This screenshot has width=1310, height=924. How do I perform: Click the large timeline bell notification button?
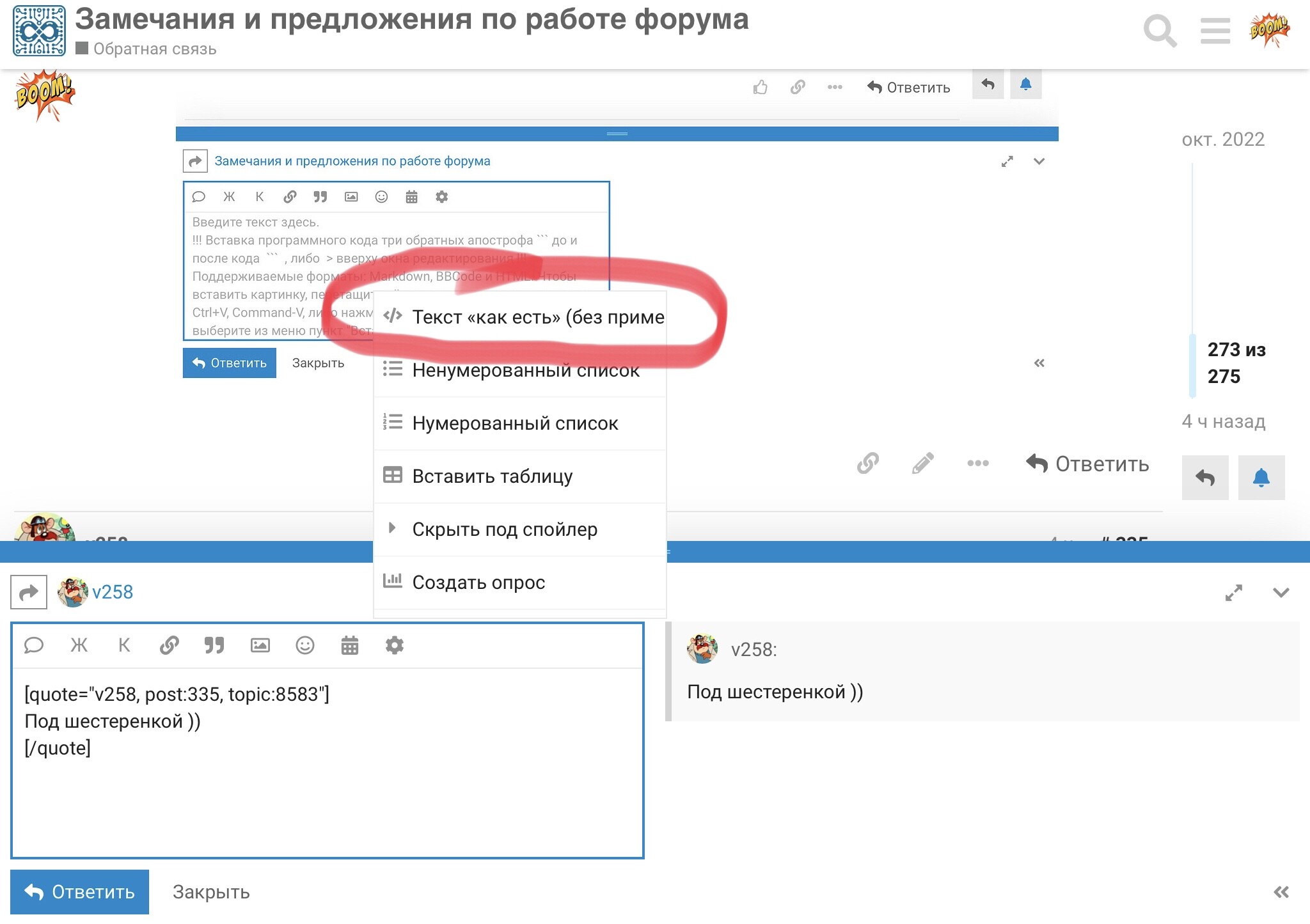pyautogui.click(x=1261, y=478)
